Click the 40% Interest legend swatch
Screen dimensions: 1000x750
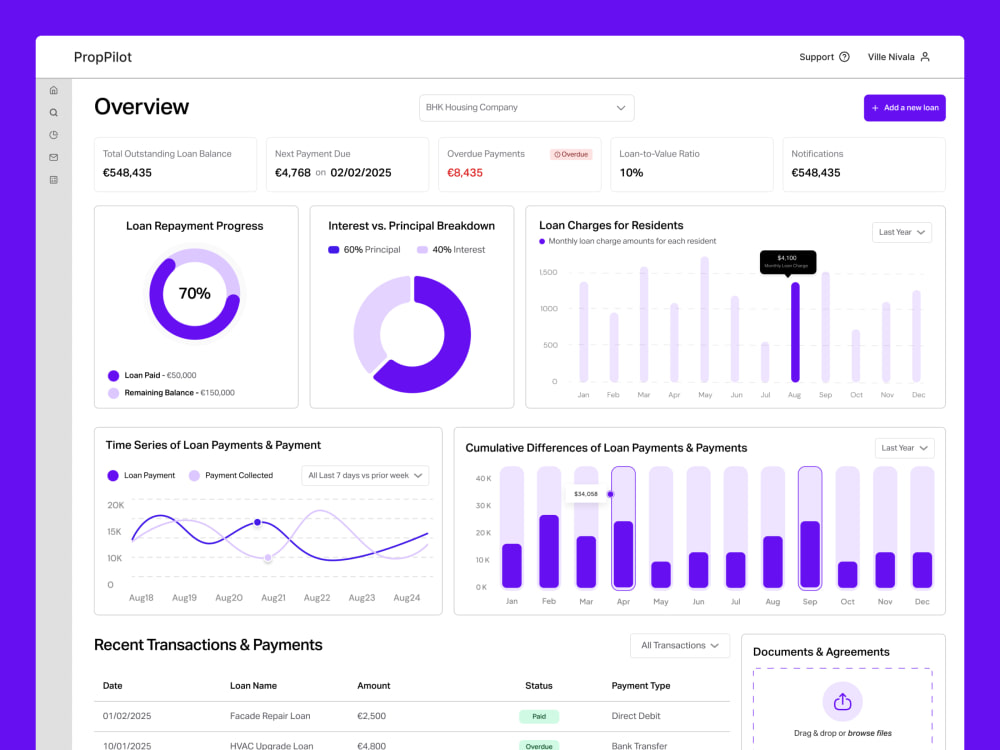click(x=422, y=250)
